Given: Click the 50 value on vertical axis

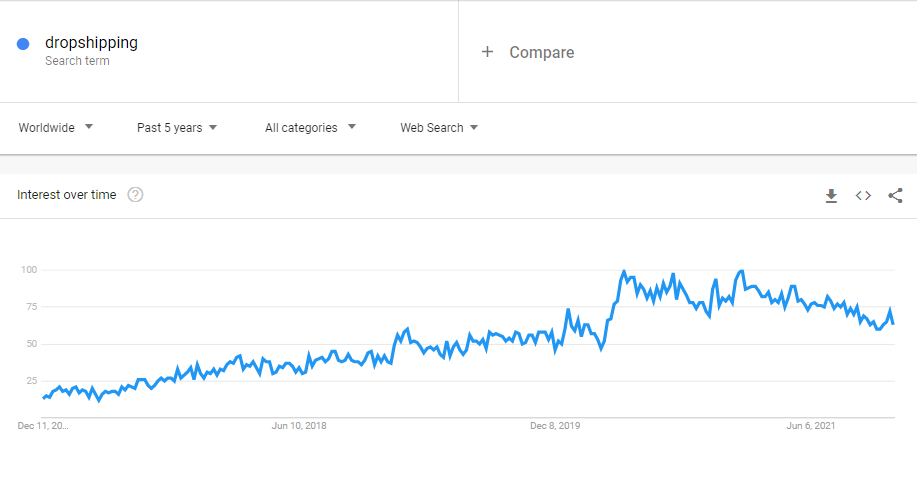Looking at the screenshot, I should point(30,344).
